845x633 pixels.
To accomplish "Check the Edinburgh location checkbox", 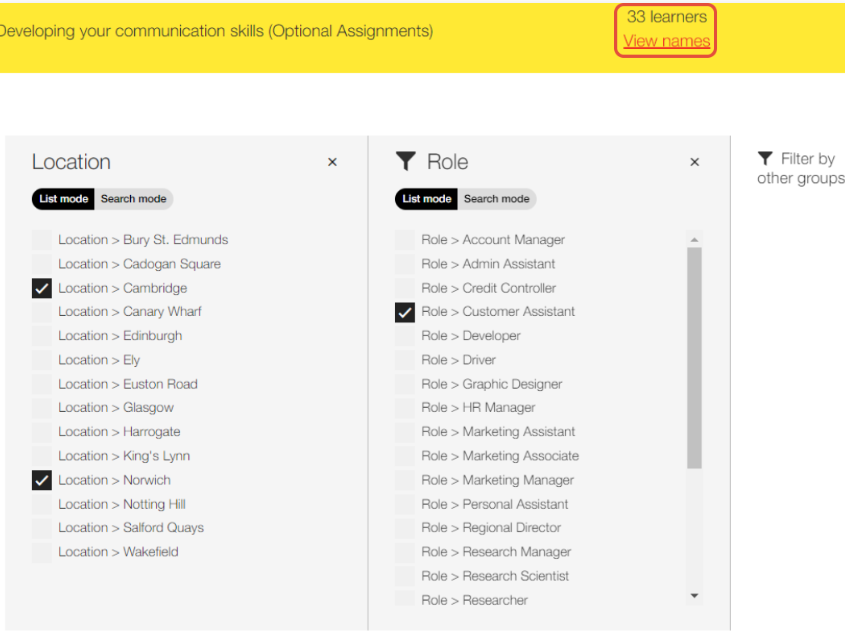I will [x=41, y=336].
